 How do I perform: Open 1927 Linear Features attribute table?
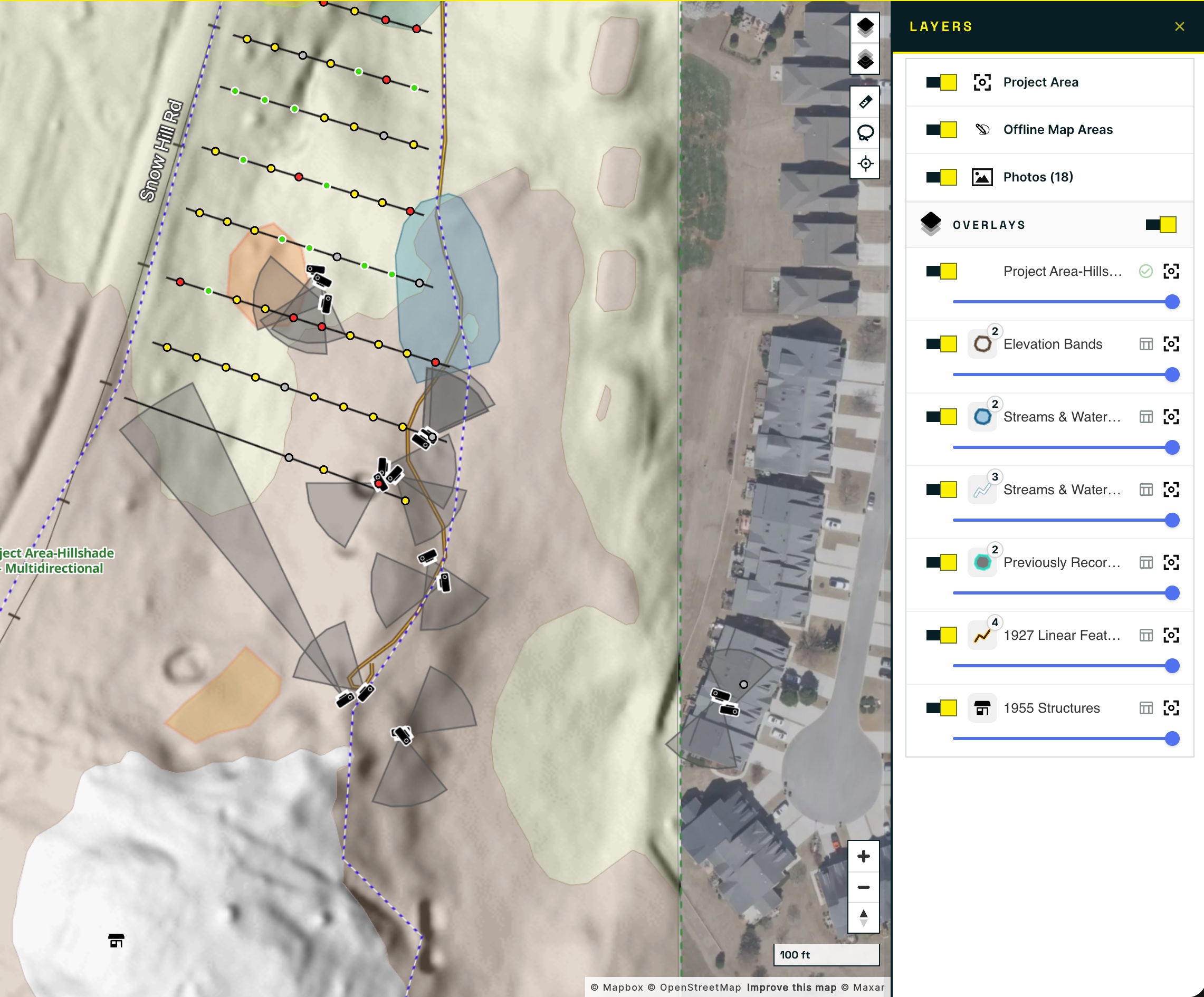point(1146,635)
